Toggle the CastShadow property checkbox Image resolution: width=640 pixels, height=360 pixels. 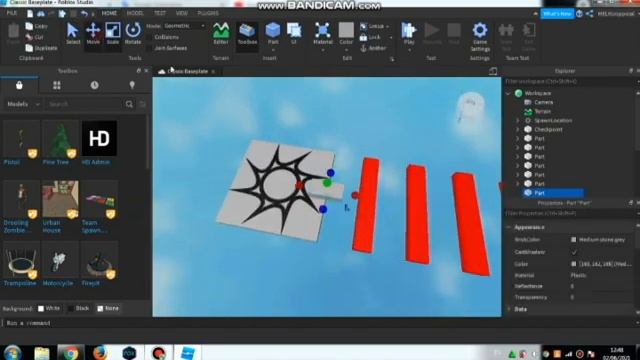pyautogui.click(x=574, y=252)
